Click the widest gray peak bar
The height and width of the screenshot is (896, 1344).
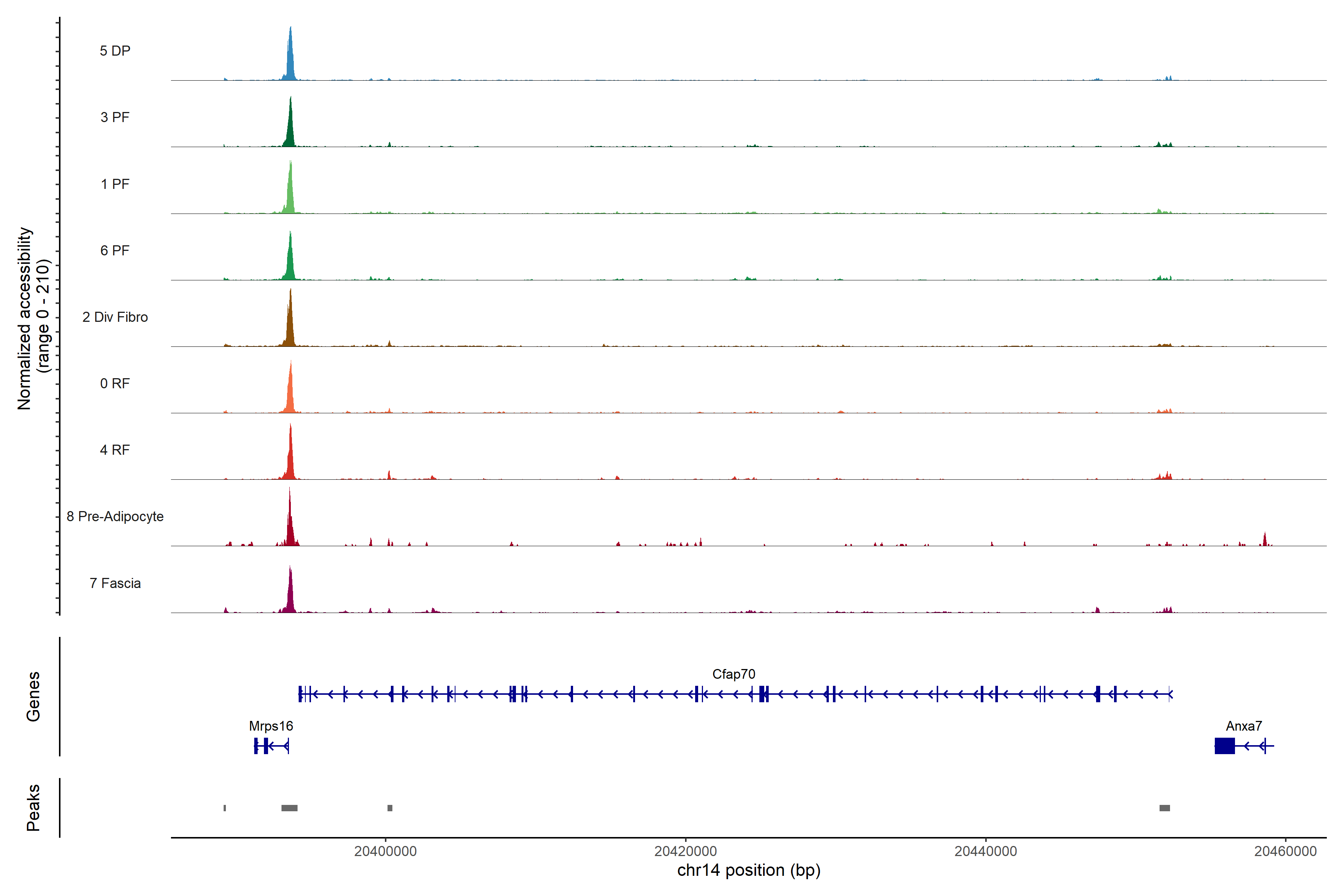pos(289,808)
